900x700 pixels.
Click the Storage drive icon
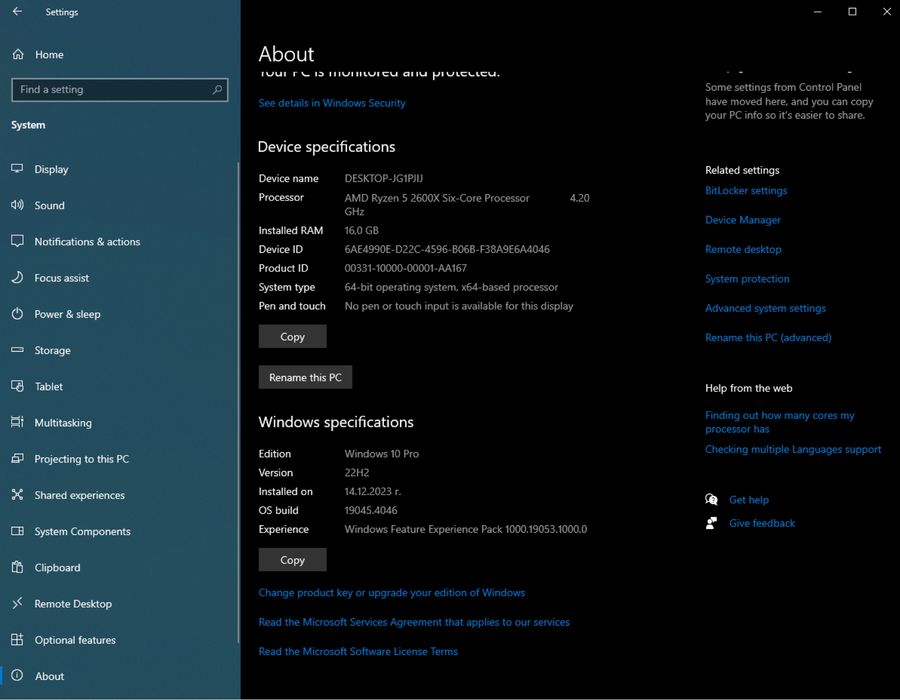coord(17,349)
